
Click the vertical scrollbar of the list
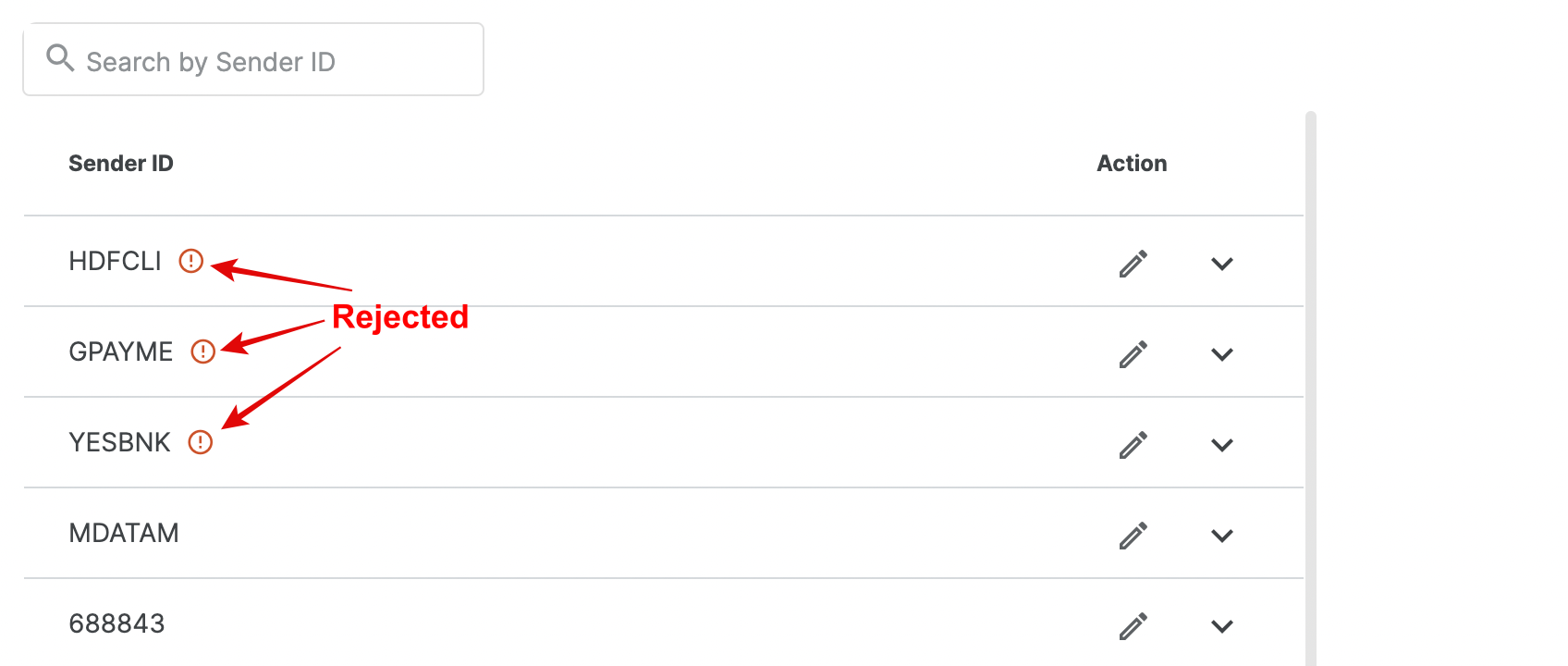coord(1310,388)
